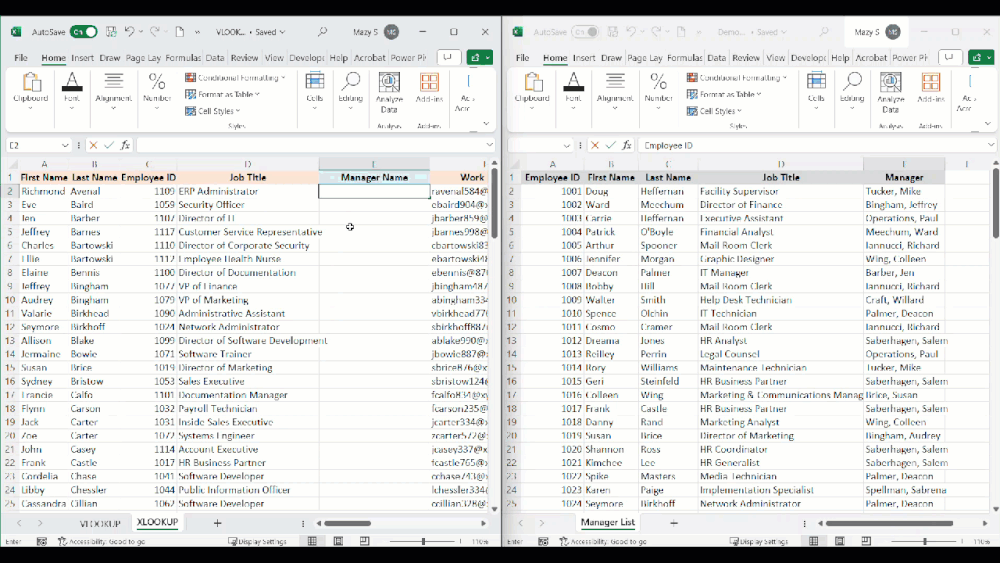Click Insert Function fx icon in right window
This screenshot has width=1000, height=563.
pos(627,145)
